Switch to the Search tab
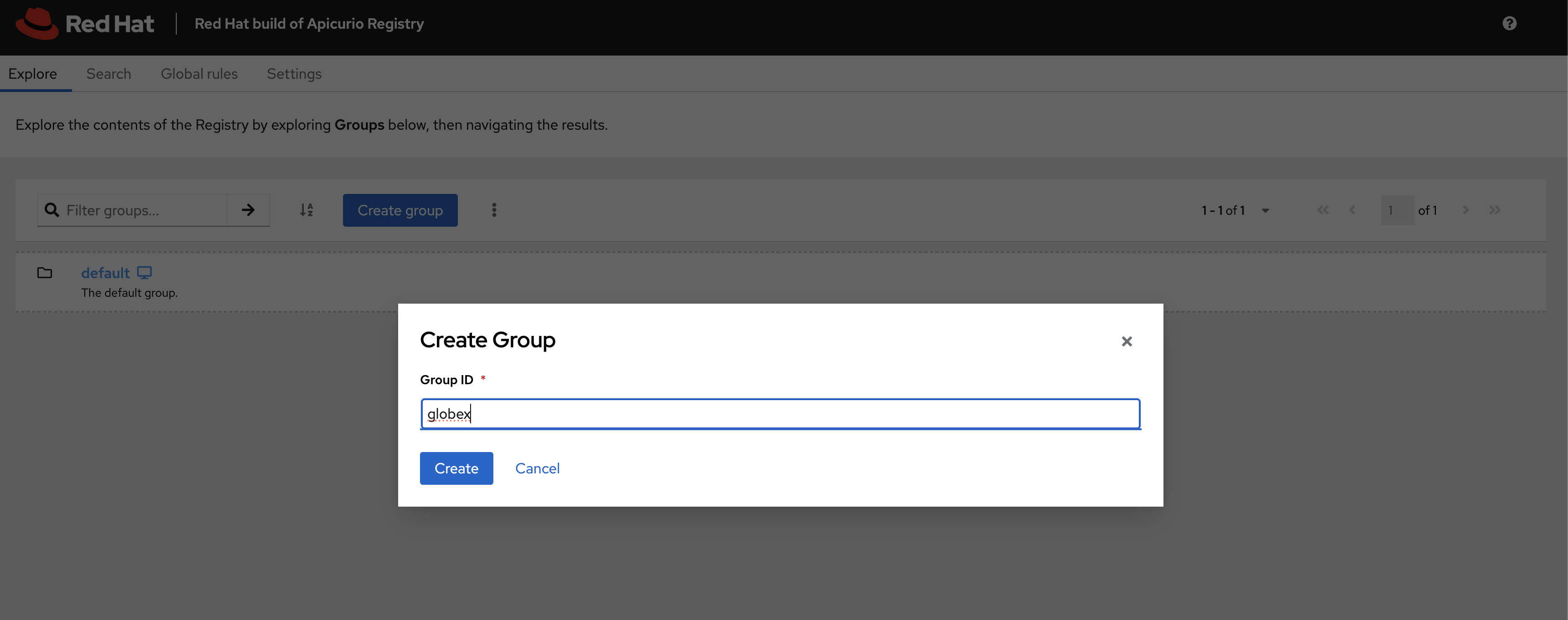 [108, 73]
